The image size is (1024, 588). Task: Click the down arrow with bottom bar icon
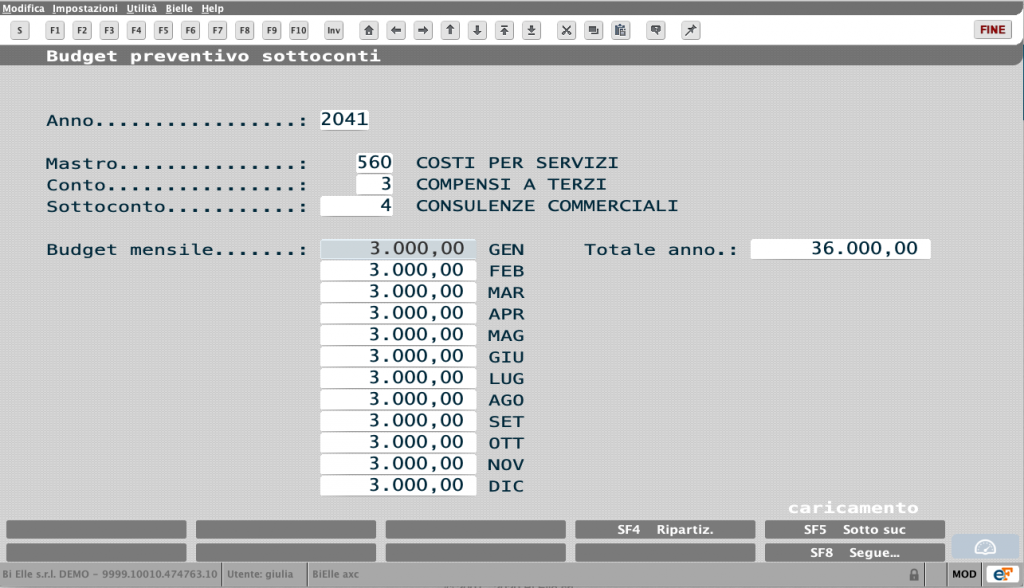coord(532,30)
